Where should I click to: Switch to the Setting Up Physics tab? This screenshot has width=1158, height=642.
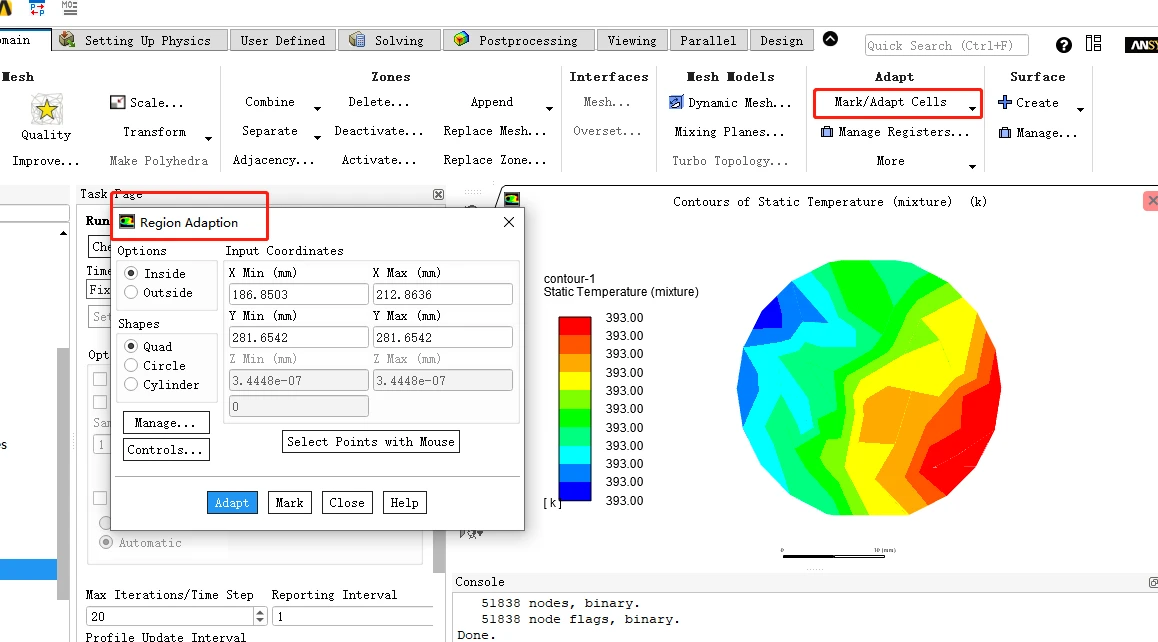(140, 41)
